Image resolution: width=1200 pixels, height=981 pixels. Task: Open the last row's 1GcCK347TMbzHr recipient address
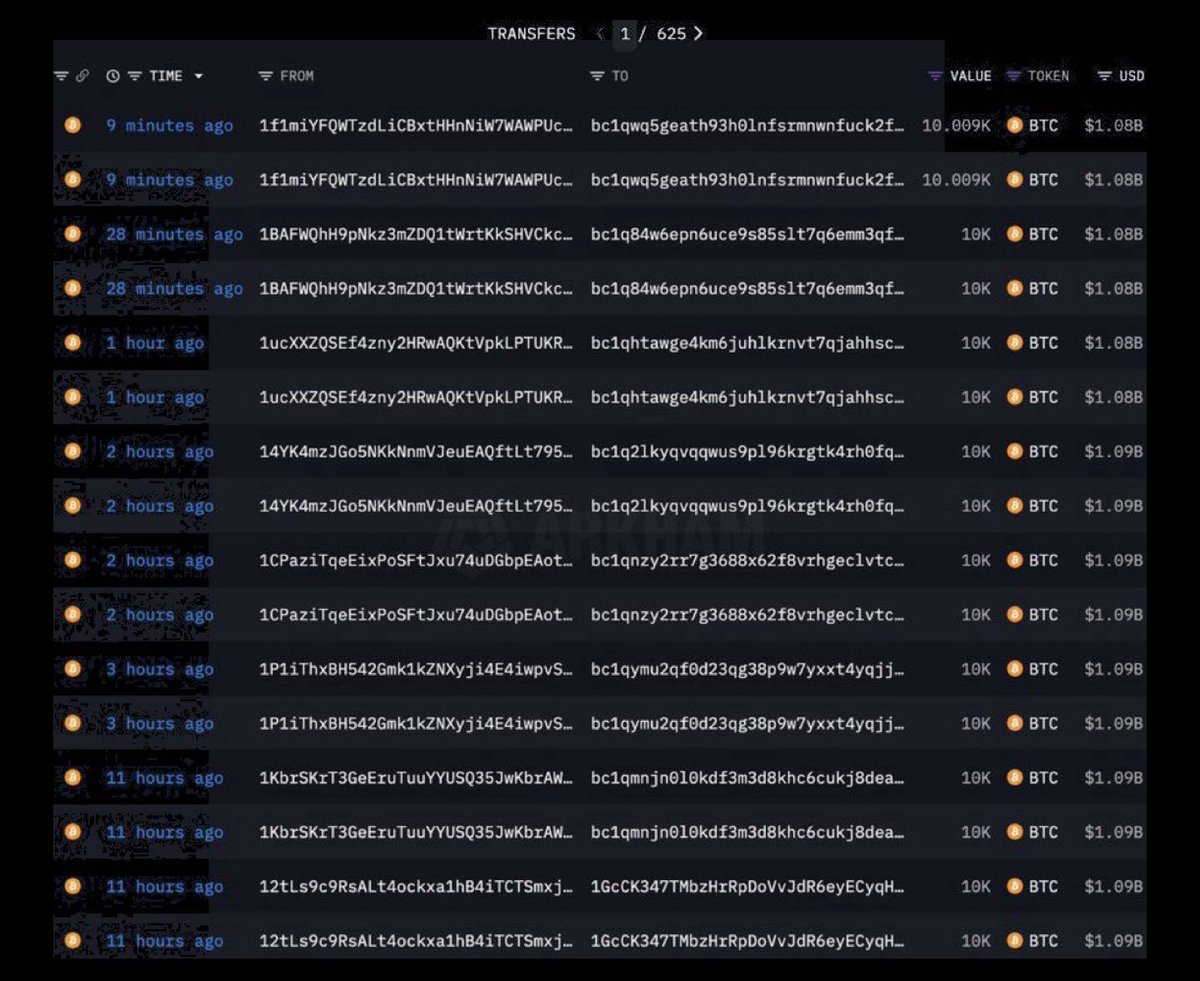pos(748,941)
